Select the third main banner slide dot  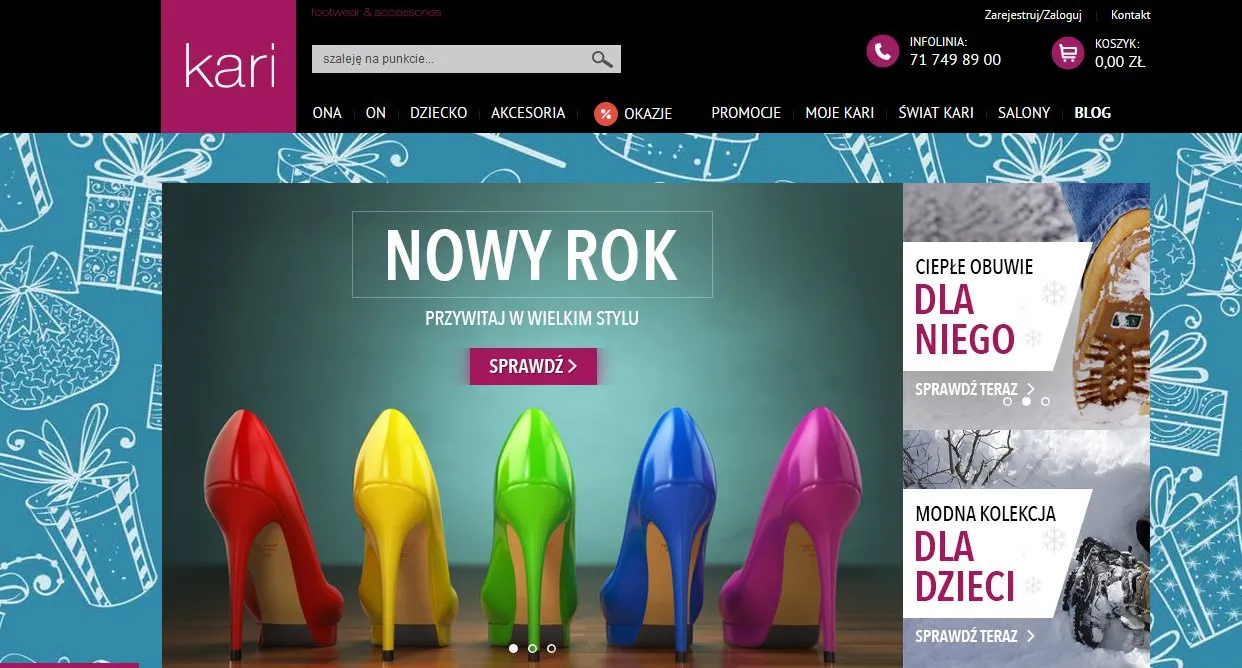click(551, 648)
